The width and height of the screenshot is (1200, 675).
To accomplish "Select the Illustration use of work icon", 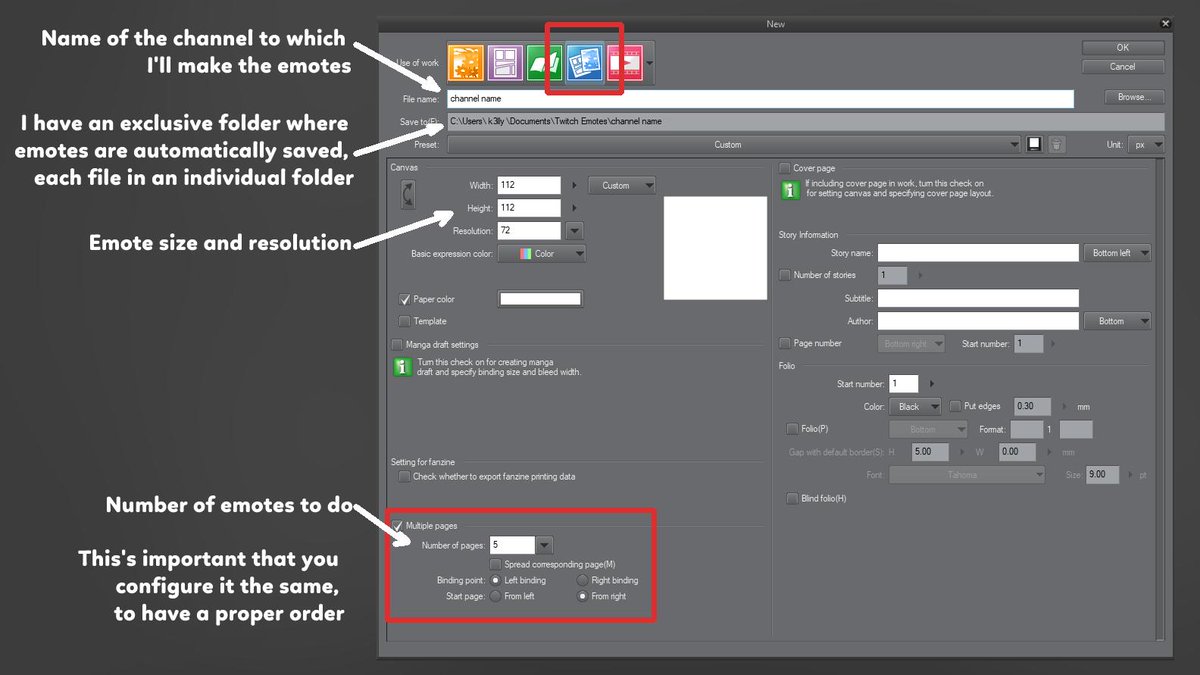I will [466, 64].
